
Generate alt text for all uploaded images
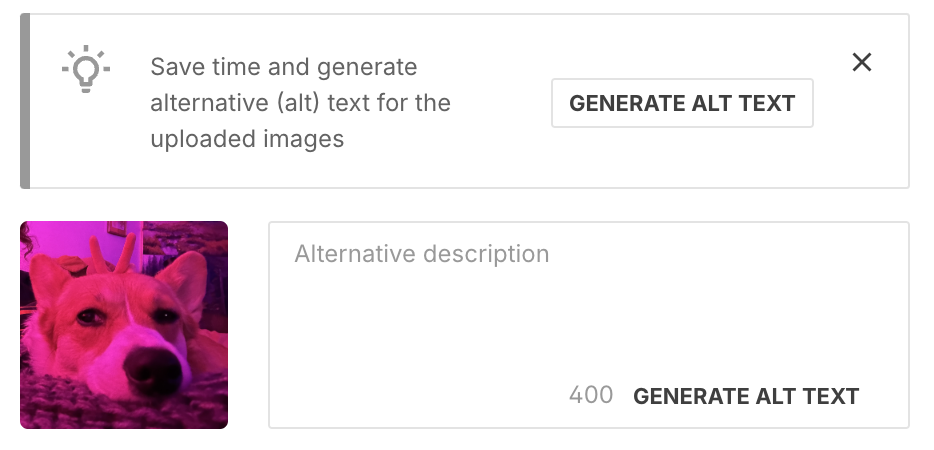click(x=682, y=103)
